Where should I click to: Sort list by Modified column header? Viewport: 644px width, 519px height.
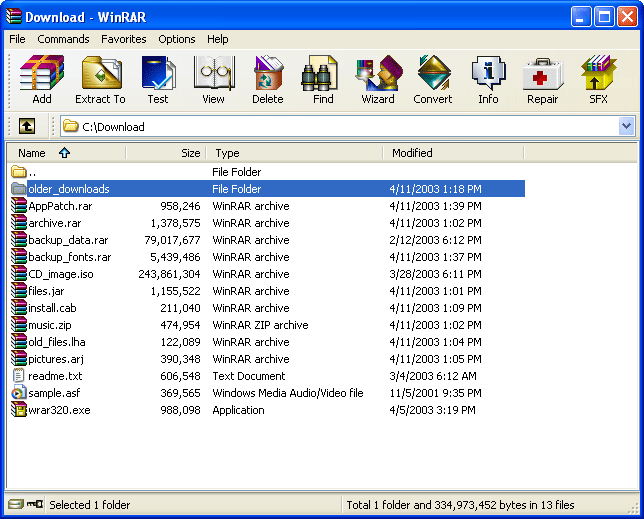(x=412, y=153)
